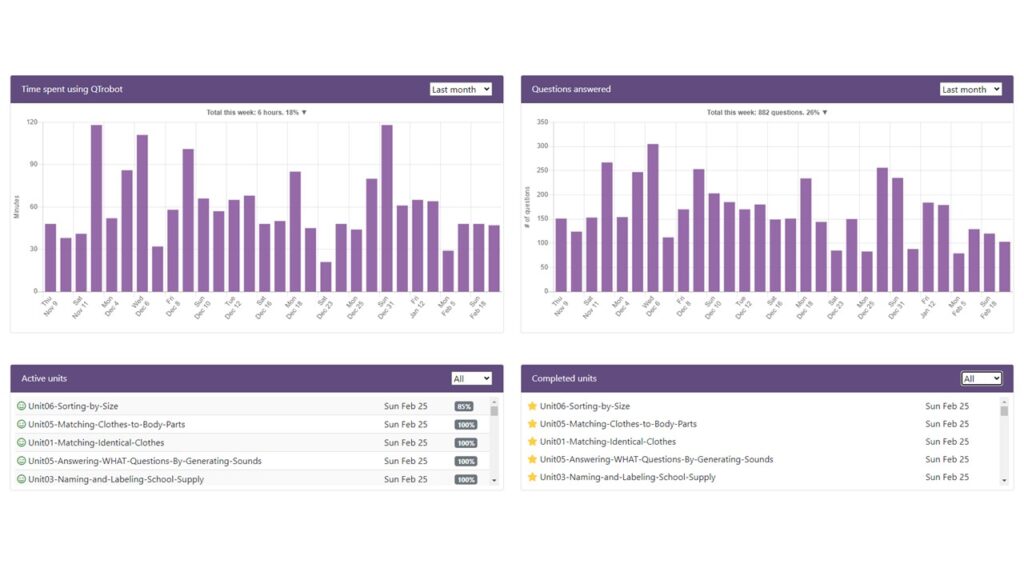This screenshot has height=576, width=1024.
Task: Open the Time spent 'Last month' dropdown
Action: coord(460,89)
